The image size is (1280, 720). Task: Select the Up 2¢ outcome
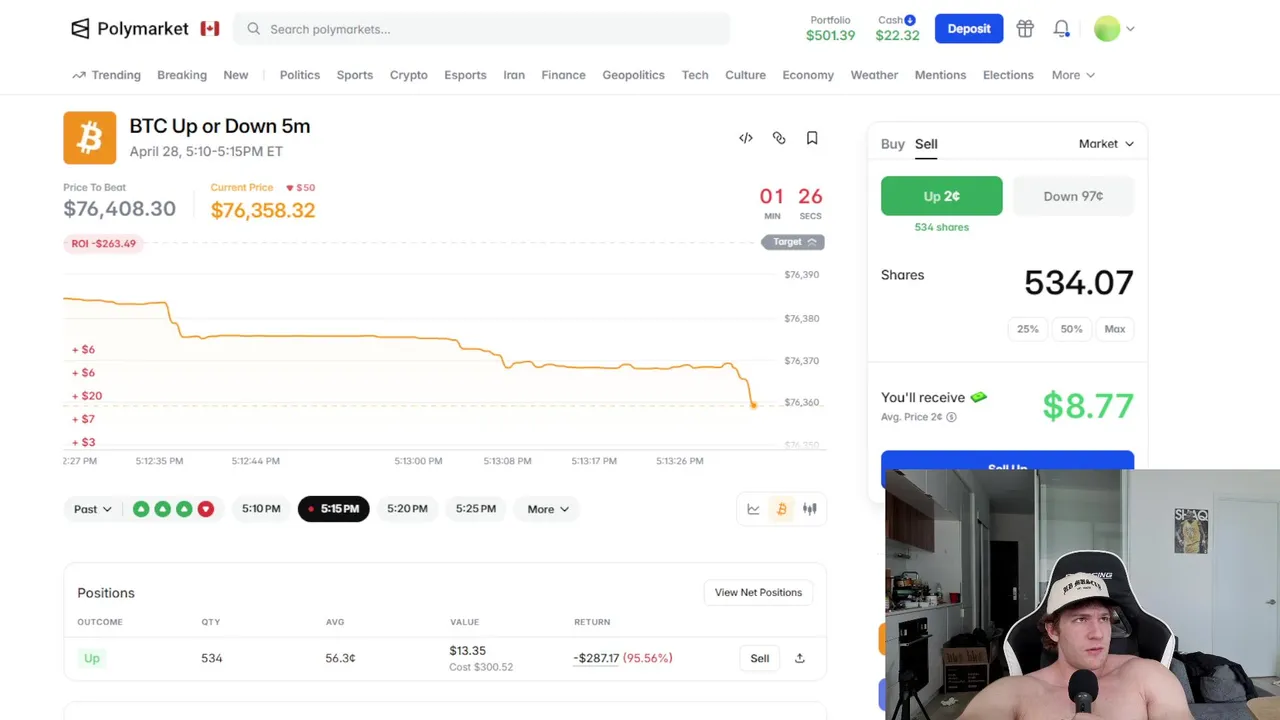(x=941, y=196)
